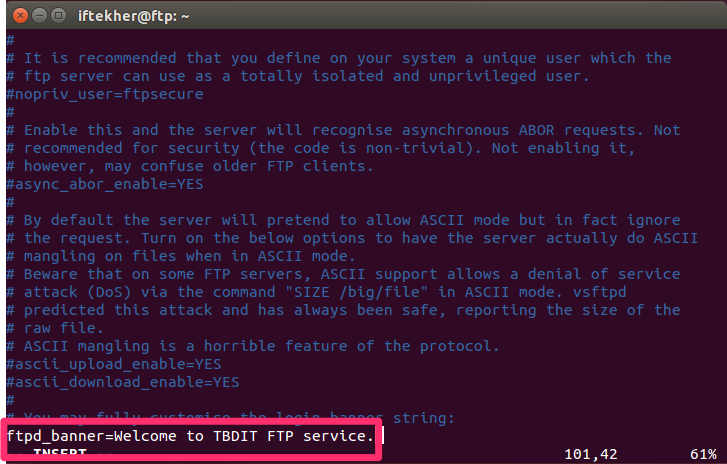This screenshot has height=464, width=727.
Task: Click the word TBDIT in banner
Action: (235, 436)
